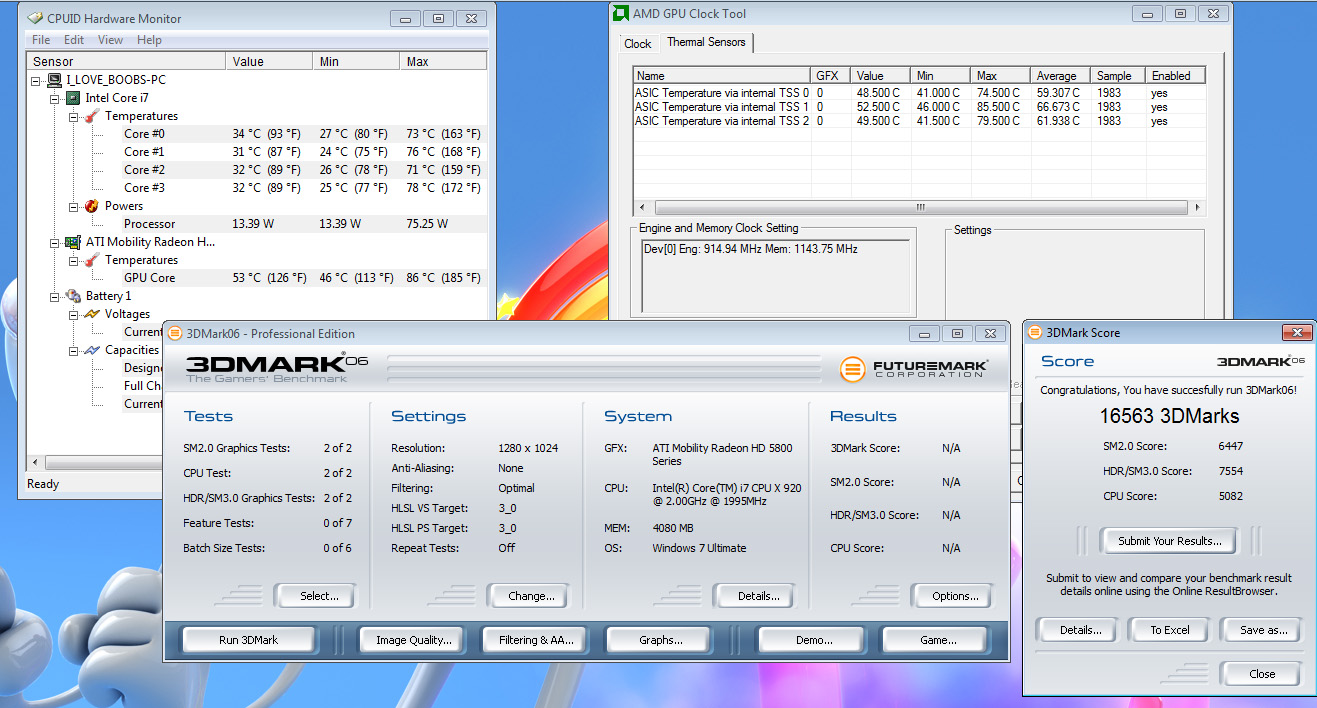Open the File menu in Hardware Monitor
This screenshot has height=708, width=1317.
point(41,40)
